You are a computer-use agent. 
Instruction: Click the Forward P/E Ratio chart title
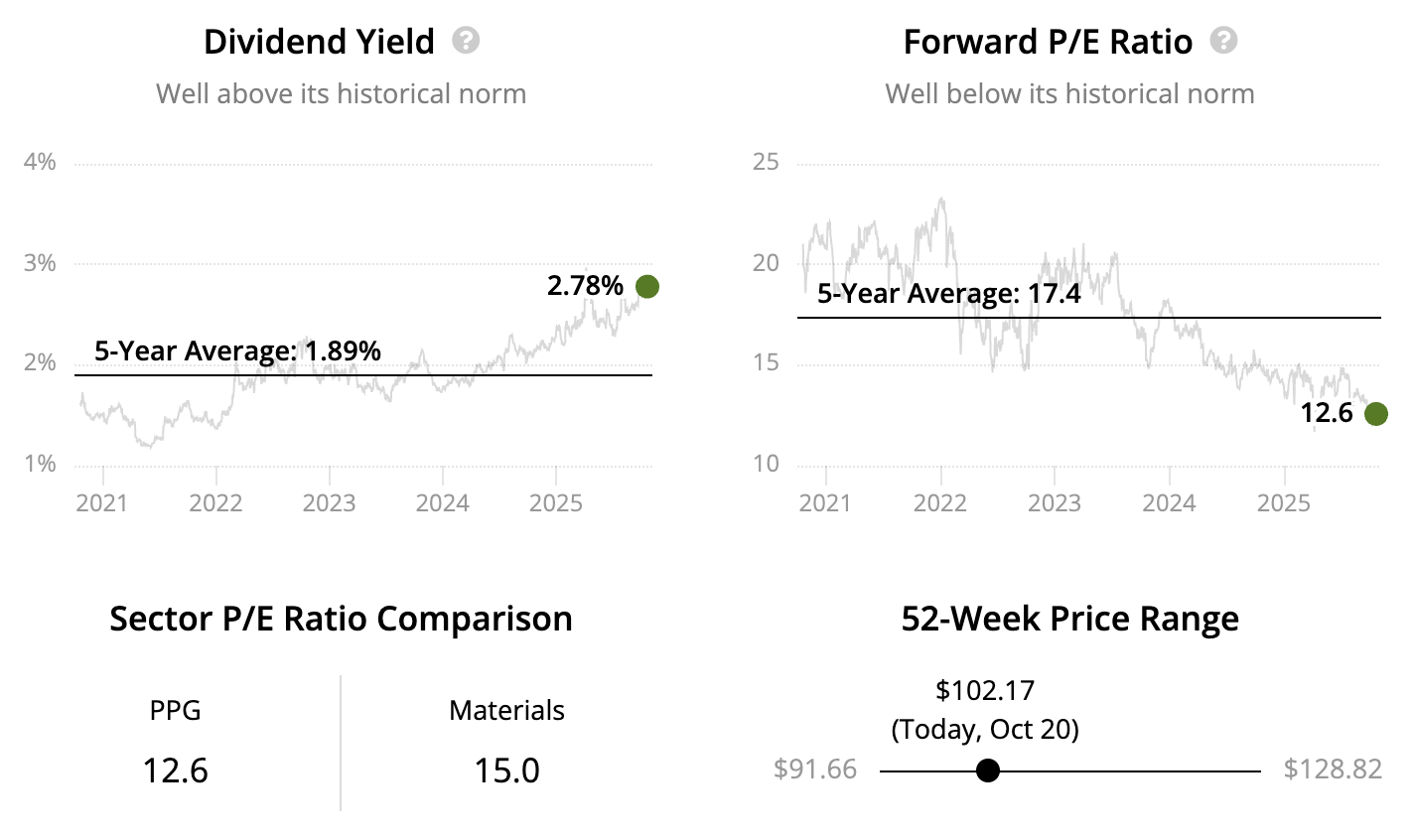[1048, 42]
